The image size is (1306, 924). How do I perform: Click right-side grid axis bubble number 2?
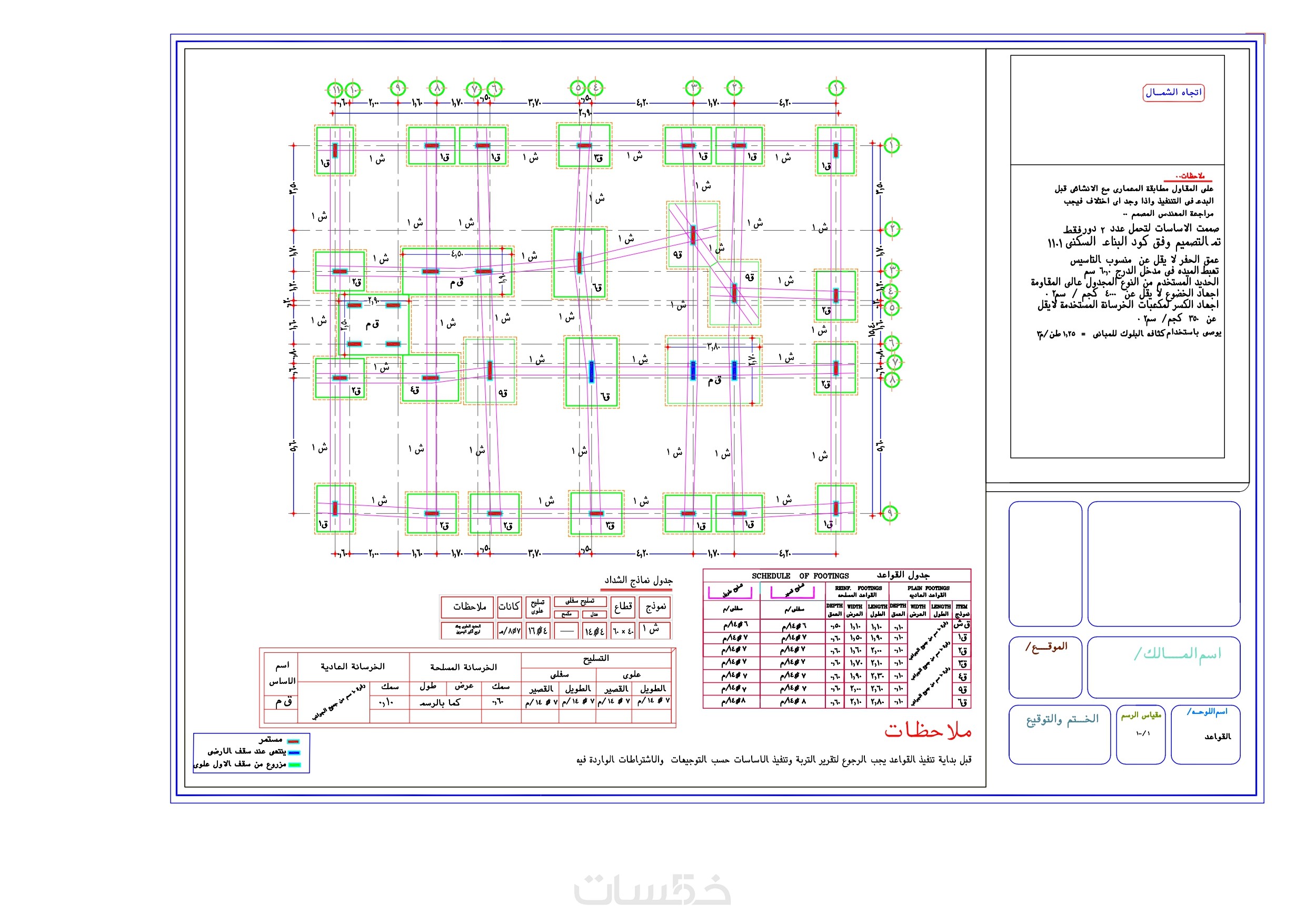892,230
